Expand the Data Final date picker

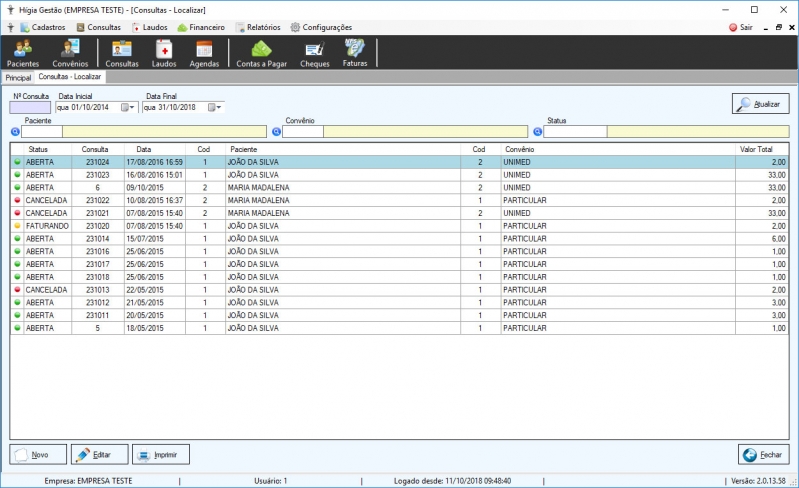(x=215, y=107)
